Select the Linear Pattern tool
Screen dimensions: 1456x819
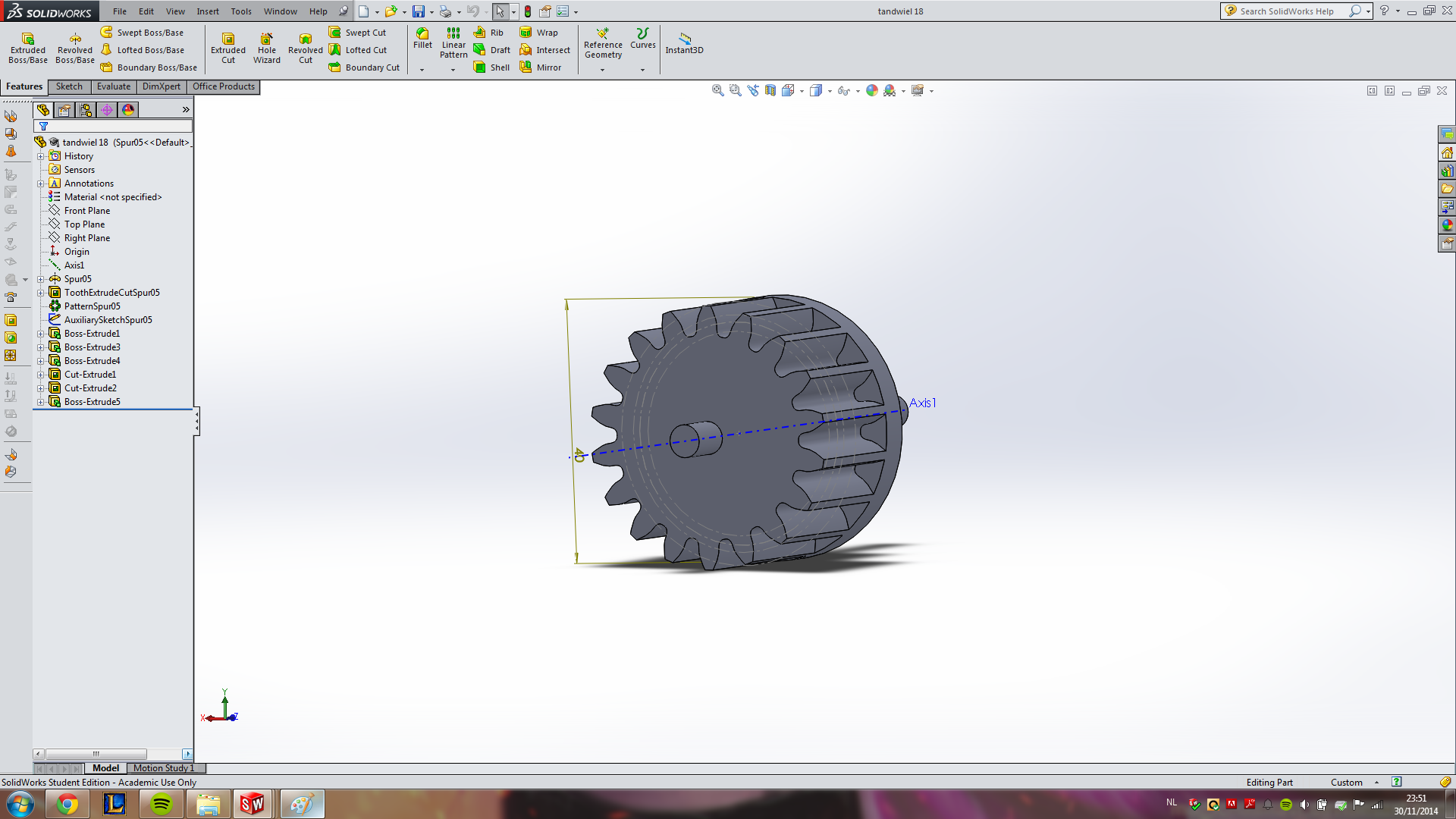tap(453, 42)
